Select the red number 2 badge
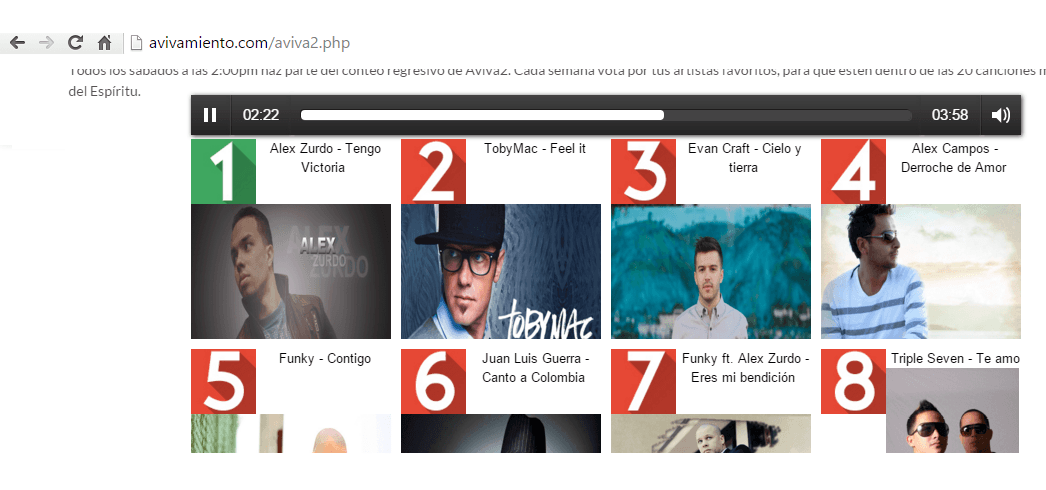The image size is (1046, 490). tap(434, 171)
